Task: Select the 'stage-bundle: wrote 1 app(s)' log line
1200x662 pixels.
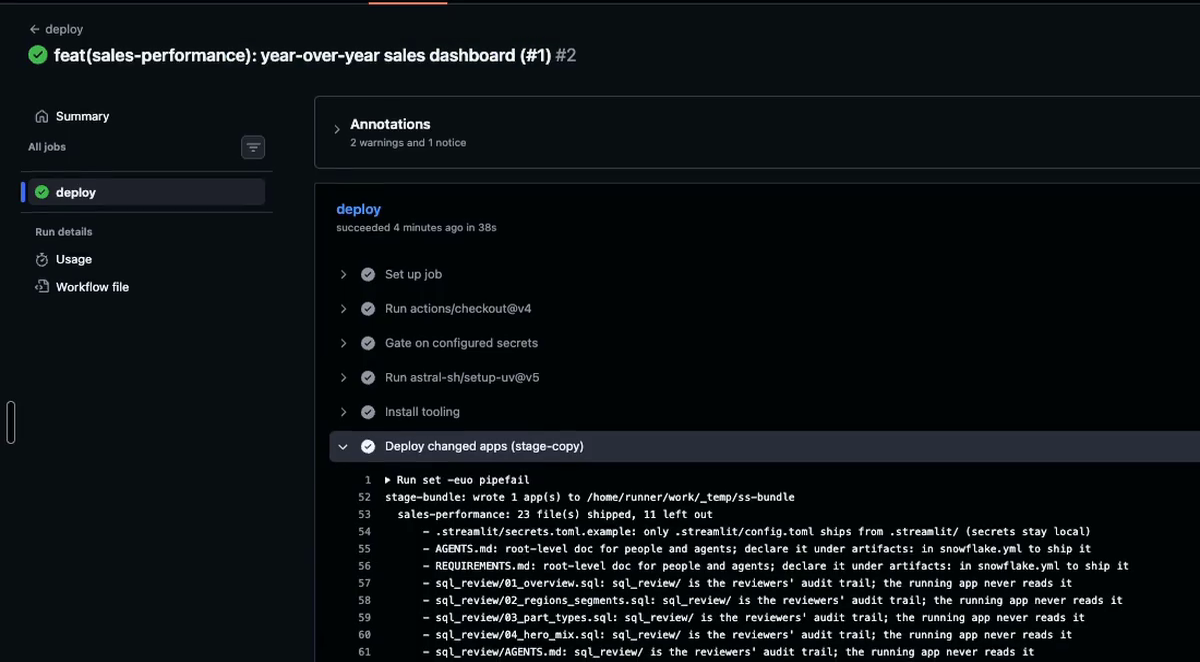Action: pyautogui.click(x=590, y=497)
